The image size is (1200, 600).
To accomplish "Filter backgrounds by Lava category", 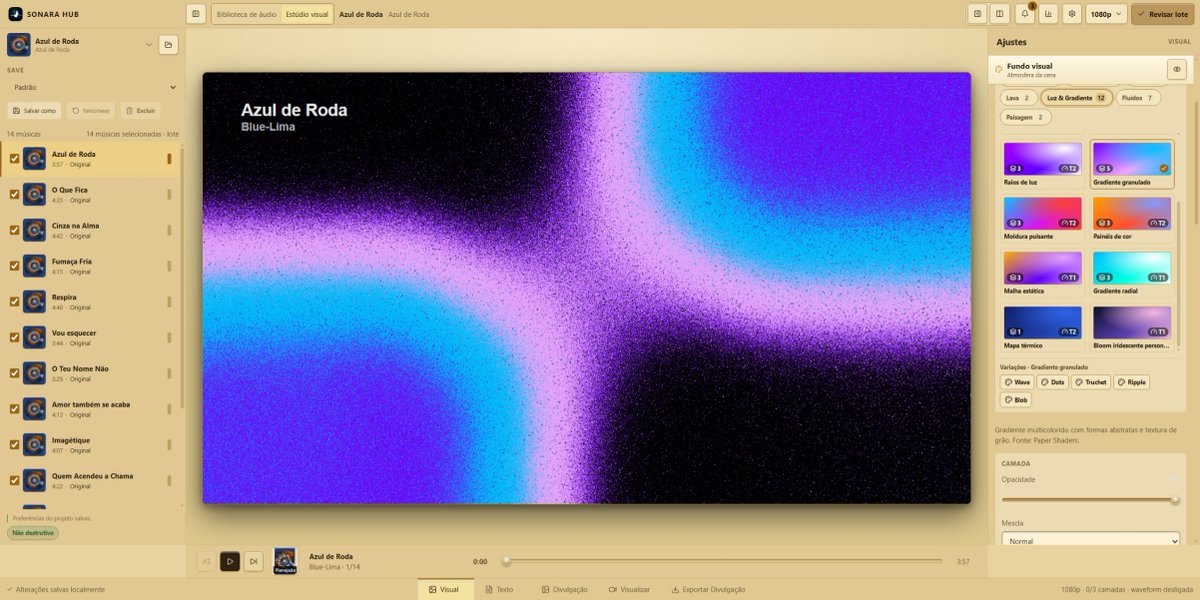I will point(1018,98).
